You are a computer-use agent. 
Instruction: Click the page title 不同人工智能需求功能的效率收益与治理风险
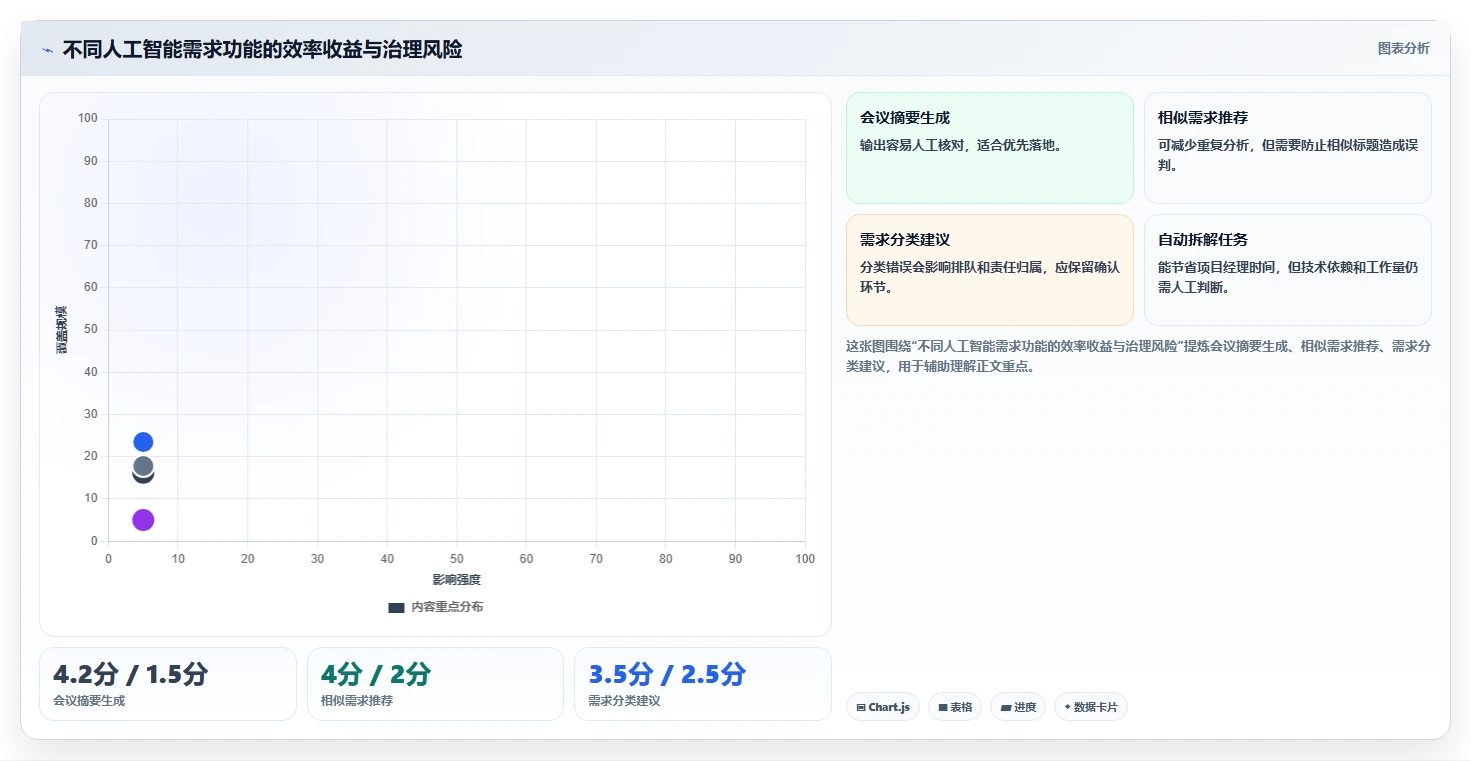point(262,49)
